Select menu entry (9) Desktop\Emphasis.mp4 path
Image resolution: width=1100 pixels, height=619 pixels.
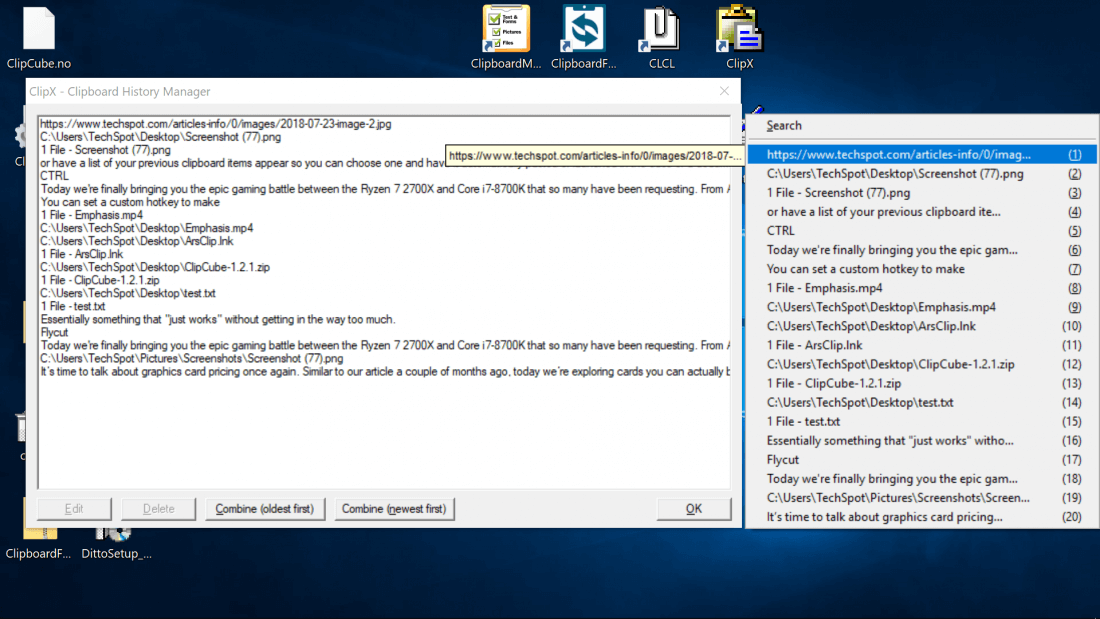[923, 307]
